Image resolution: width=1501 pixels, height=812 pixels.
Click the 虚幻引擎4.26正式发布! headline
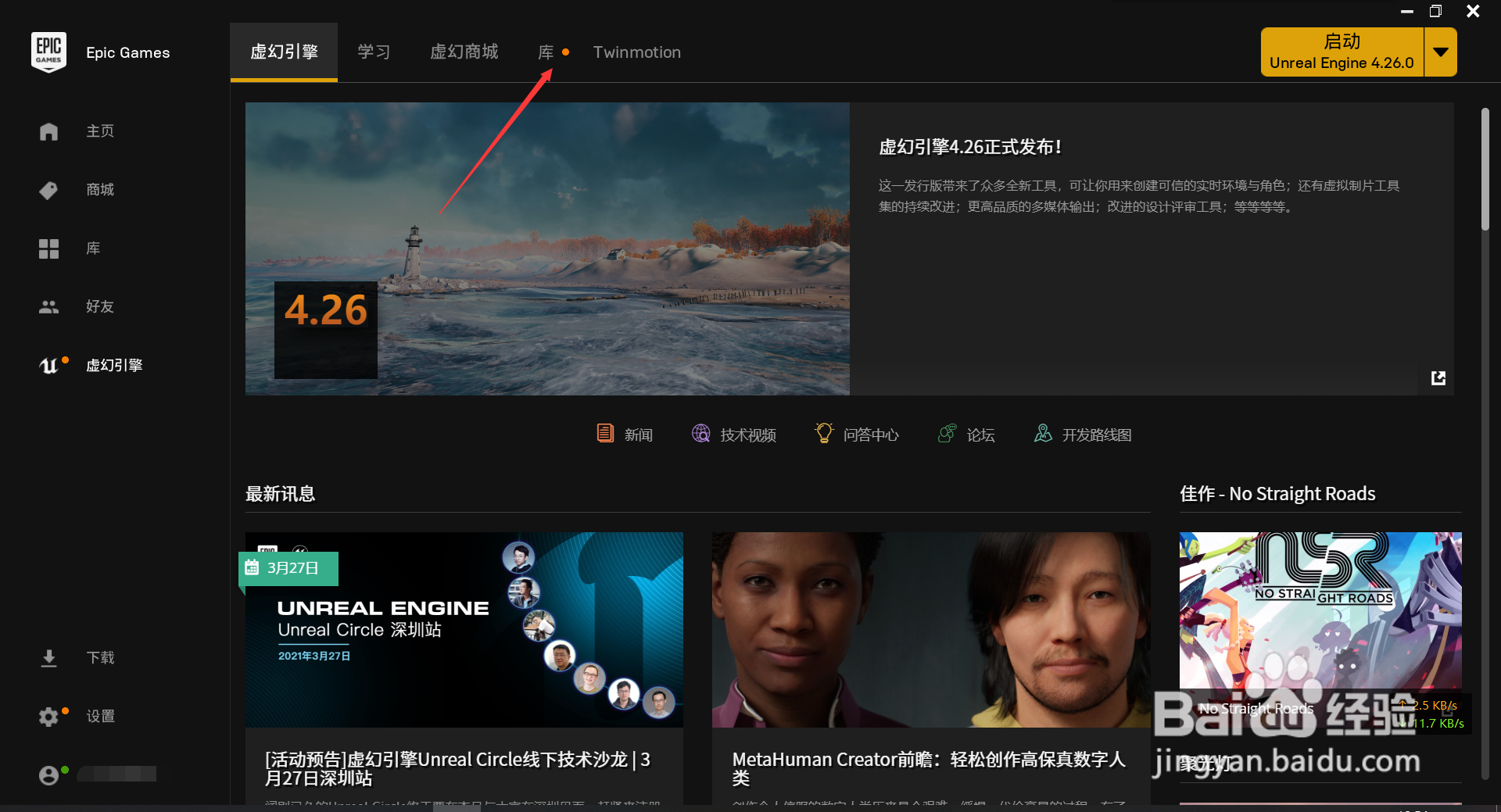click(x=970, y=147)
